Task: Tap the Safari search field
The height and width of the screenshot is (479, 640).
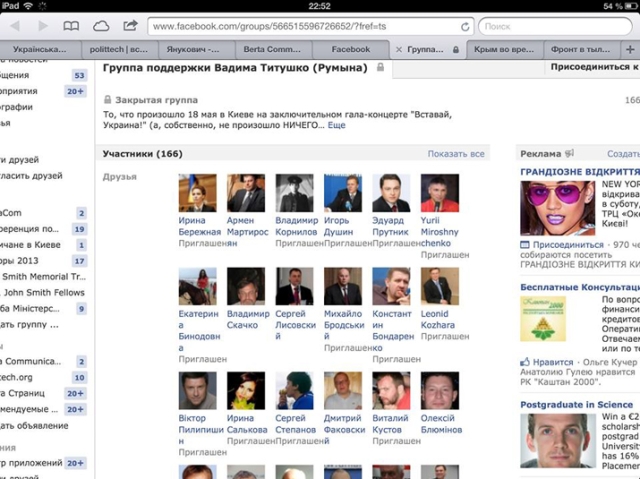Action: pyautogui.click(x=555, y=26)
